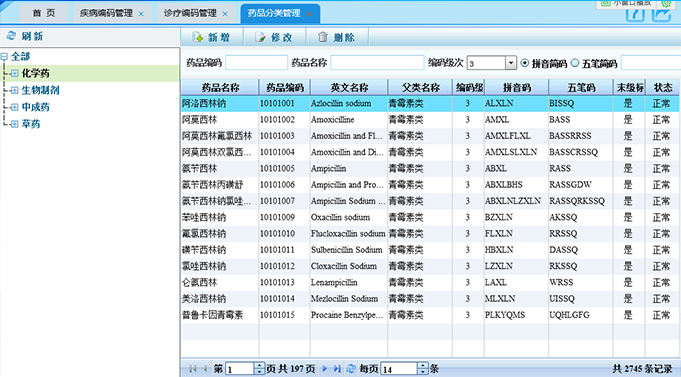Screen dimensions: 681x377
Task: Click the 刷新 refresh icon in the left panel
Action: coord(11,36)
